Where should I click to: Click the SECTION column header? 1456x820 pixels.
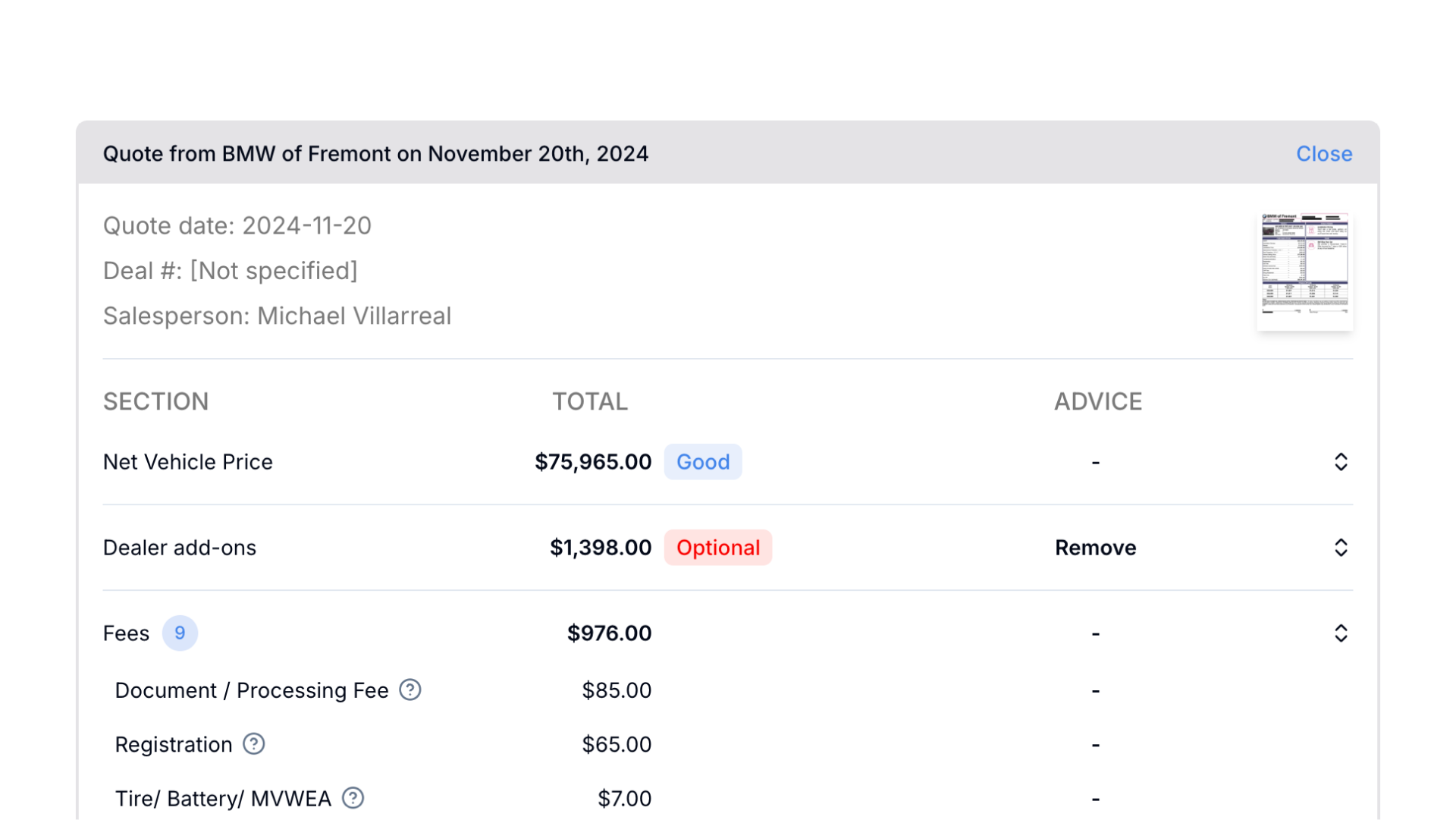coord(155,401)
